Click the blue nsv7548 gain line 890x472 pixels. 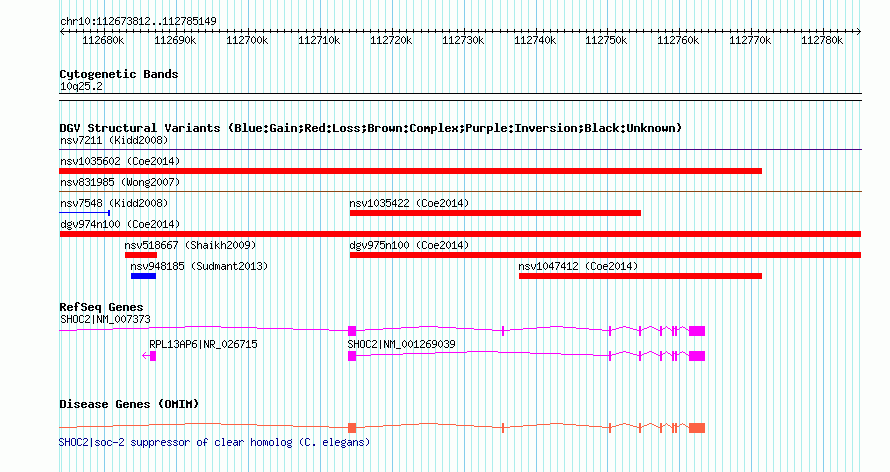pyautogui.click(x=85, y=213)
